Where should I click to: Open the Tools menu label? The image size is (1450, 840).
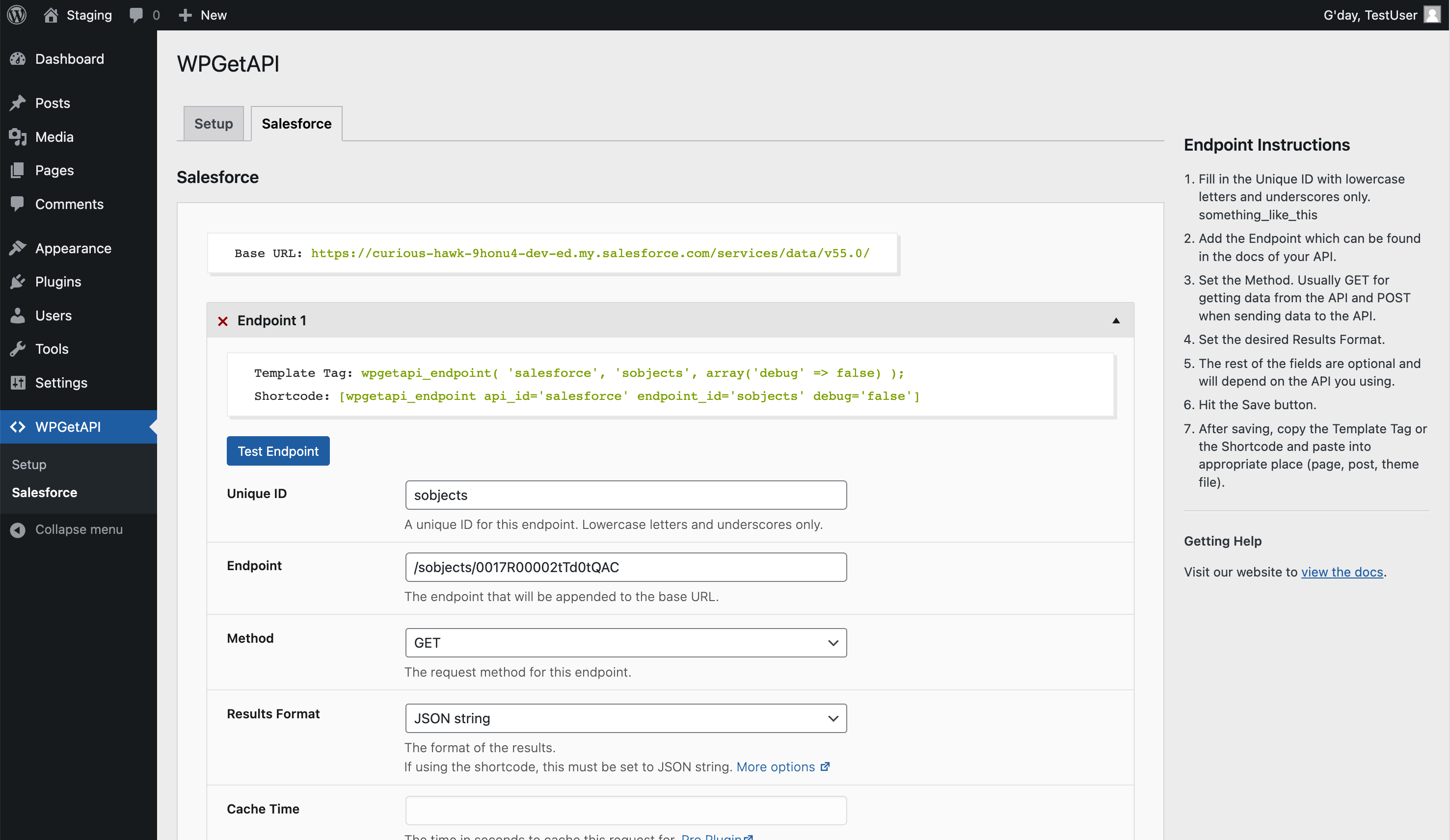[x=52, y=349]
